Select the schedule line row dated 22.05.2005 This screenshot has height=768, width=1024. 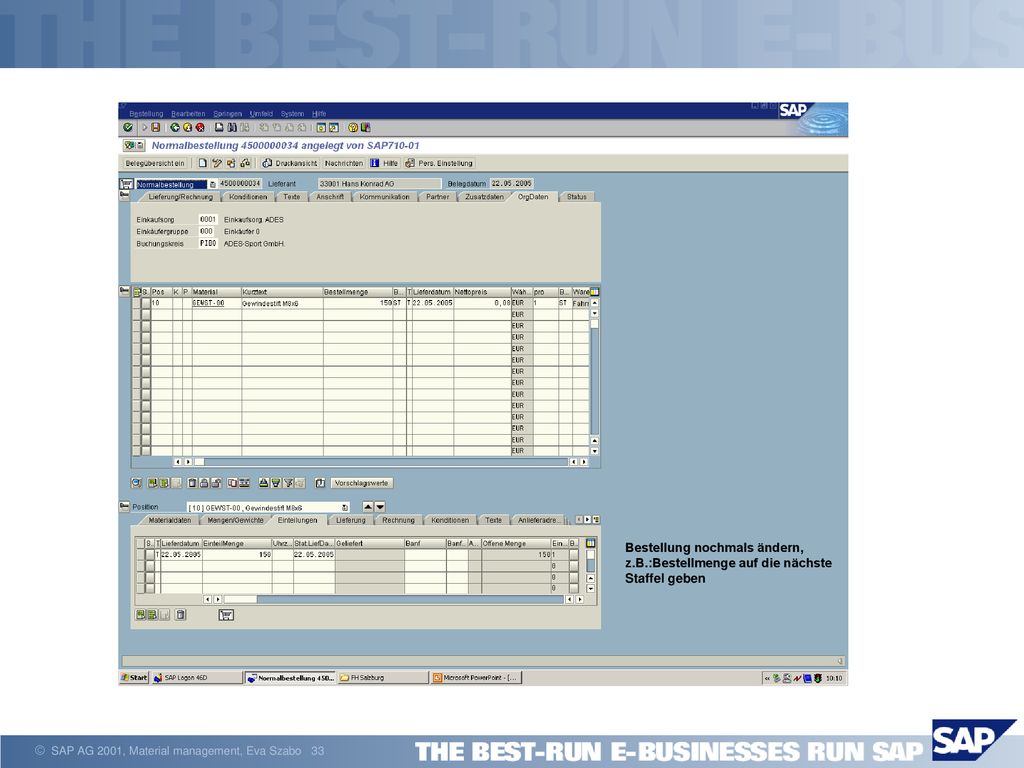pos(150,554)
